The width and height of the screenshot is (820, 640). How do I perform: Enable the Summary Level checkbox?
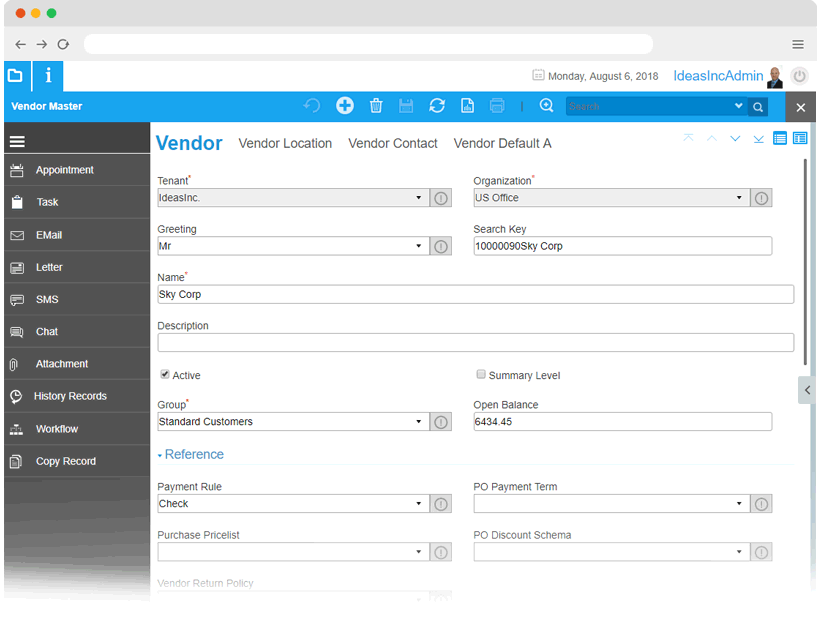point(481,375)
